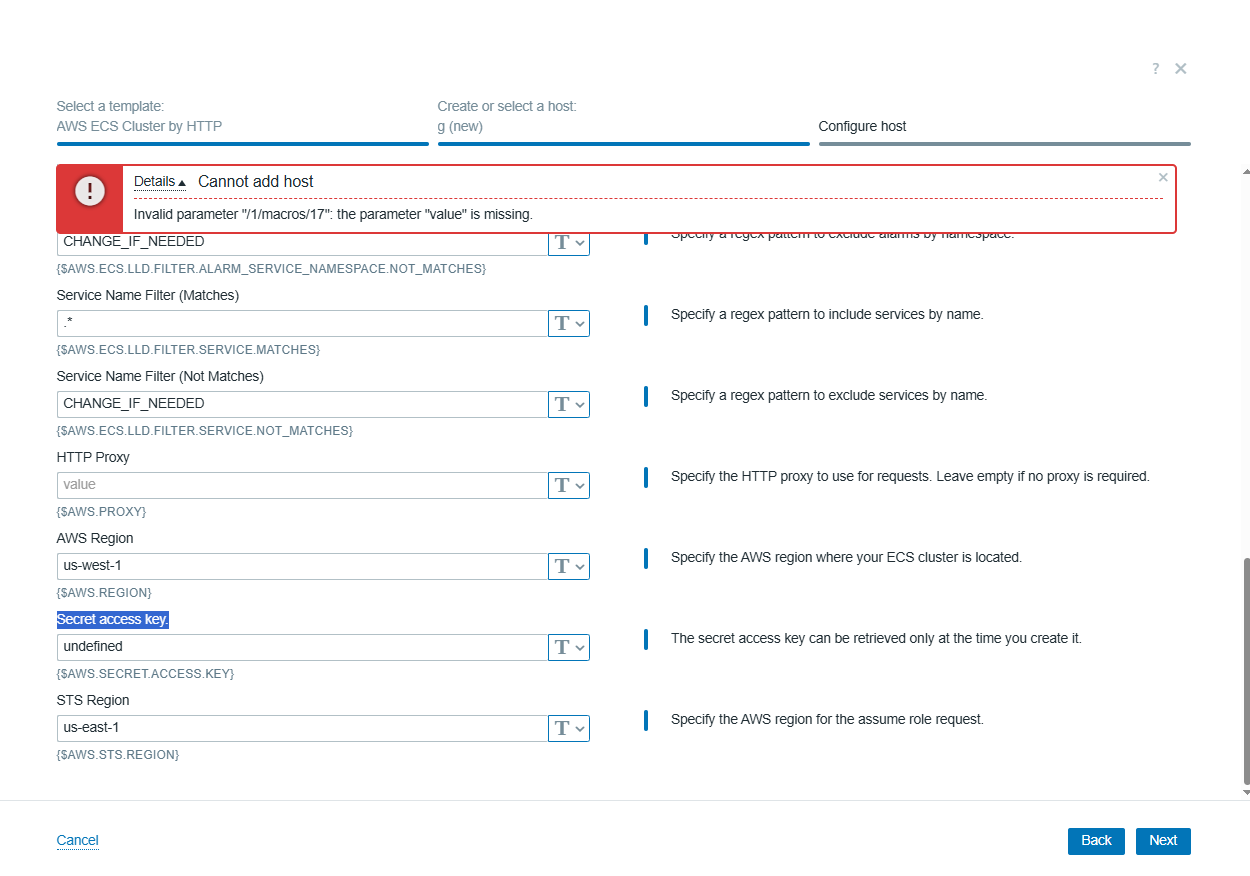Image resolution: width=1250 pixels, height=876 pixels.
Task: Click the {$AWS.ECS.LLD.FILTER.SERVICE.MATCHES} macro name
Action: tap(188, 350)
